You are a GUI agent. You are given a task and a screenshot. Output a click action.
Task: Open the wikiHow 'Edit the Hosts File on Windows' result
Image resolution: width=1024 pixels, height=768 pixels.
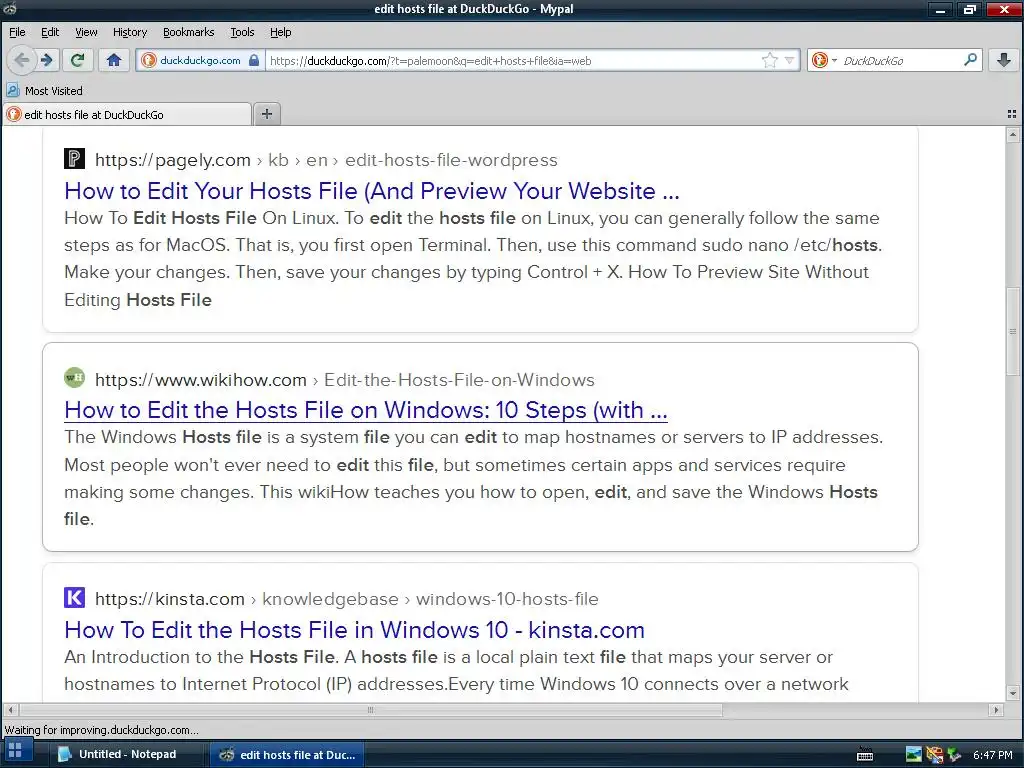[x=366, y=410]
